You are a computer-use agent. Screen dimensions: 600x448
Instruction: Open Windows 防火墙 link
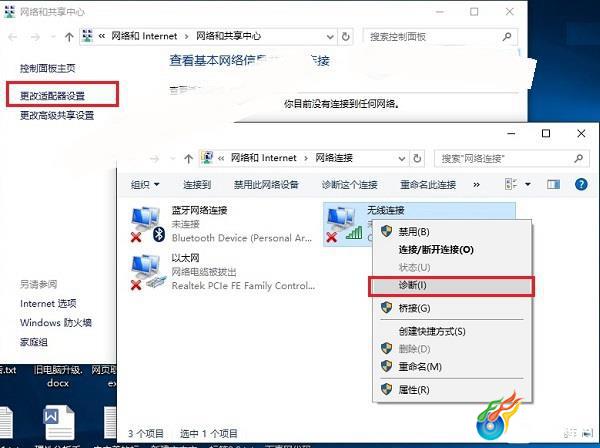[x=56, y=323]
